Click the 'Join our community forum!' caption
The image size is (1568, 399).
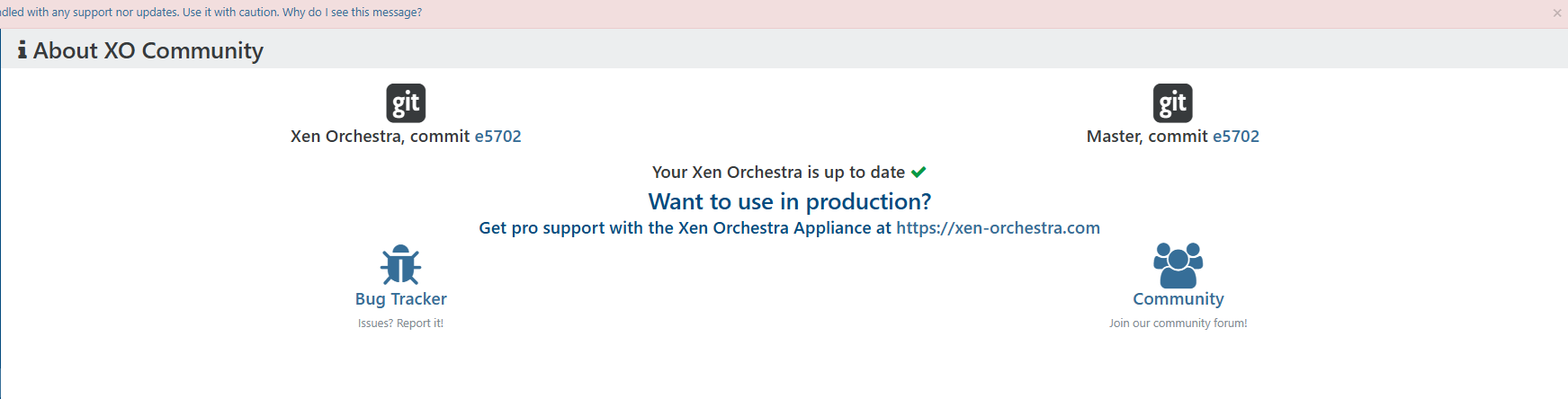(x=1178, y=324)
